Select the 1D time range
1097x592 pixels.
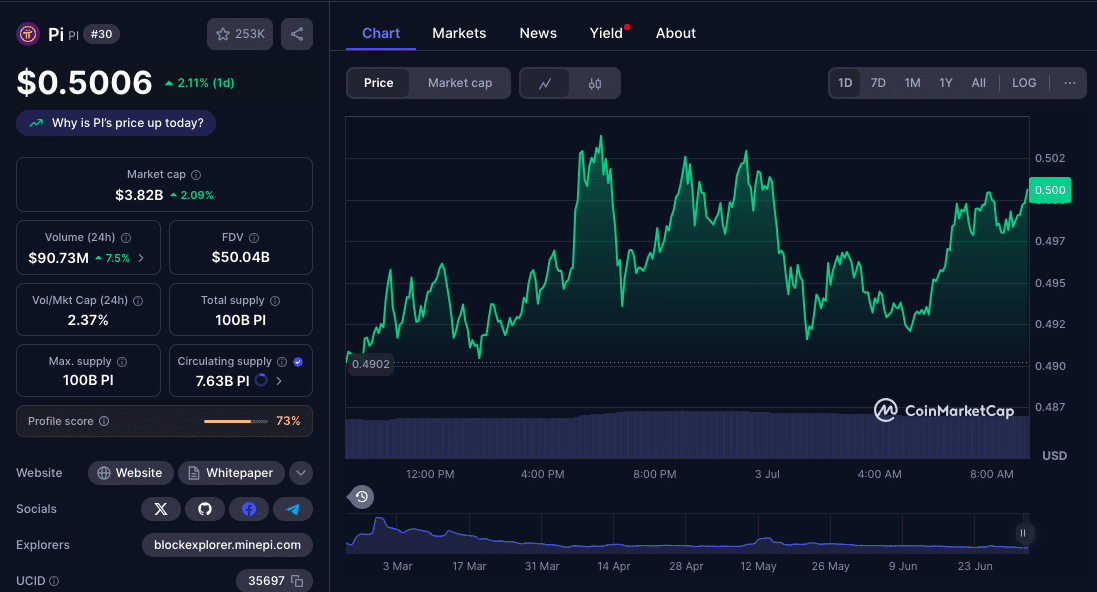(x=845, y=83)
